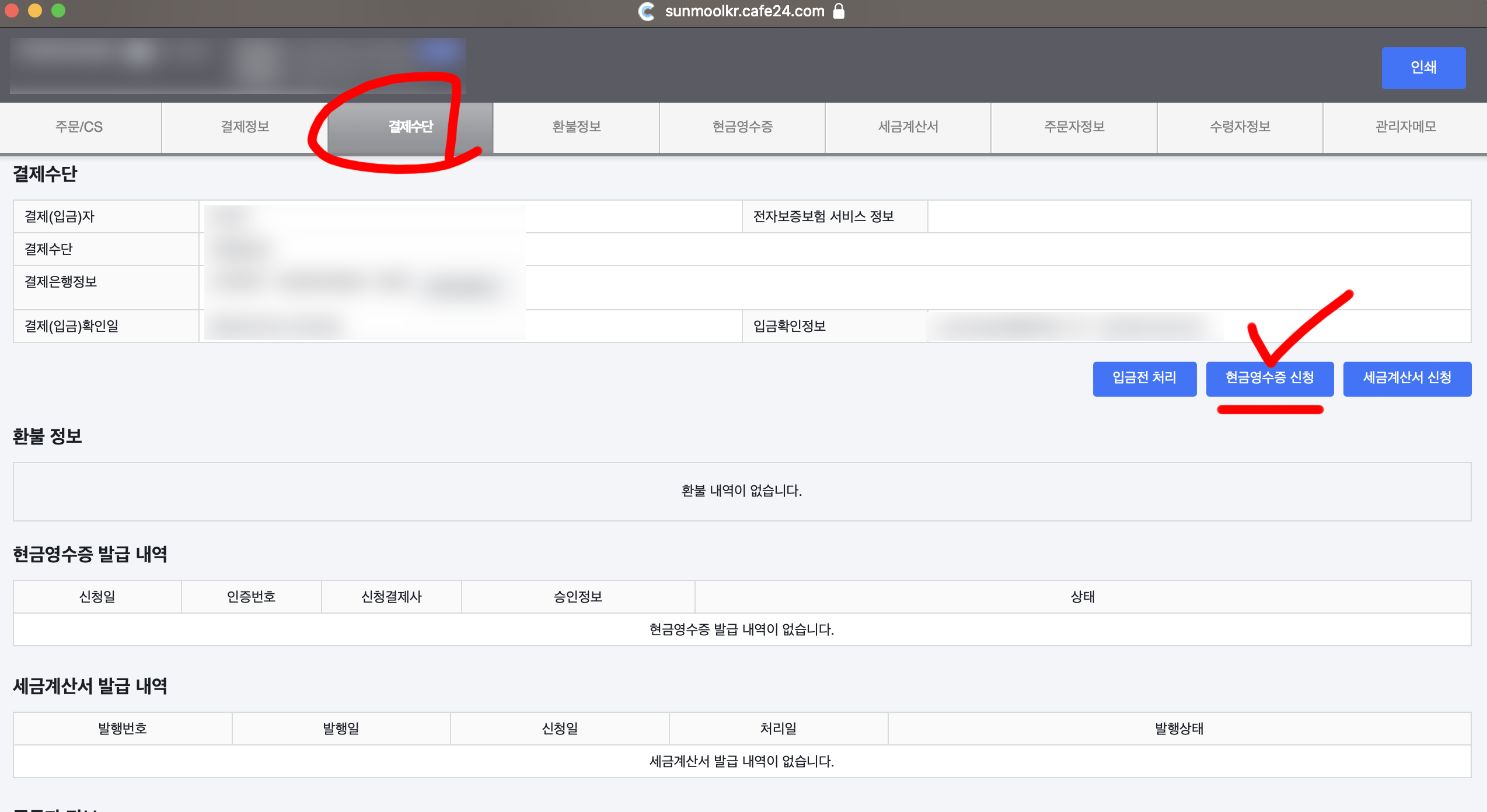
Task: Switch to the 세금계산서 tab
Action: click(x=908, y=127)
